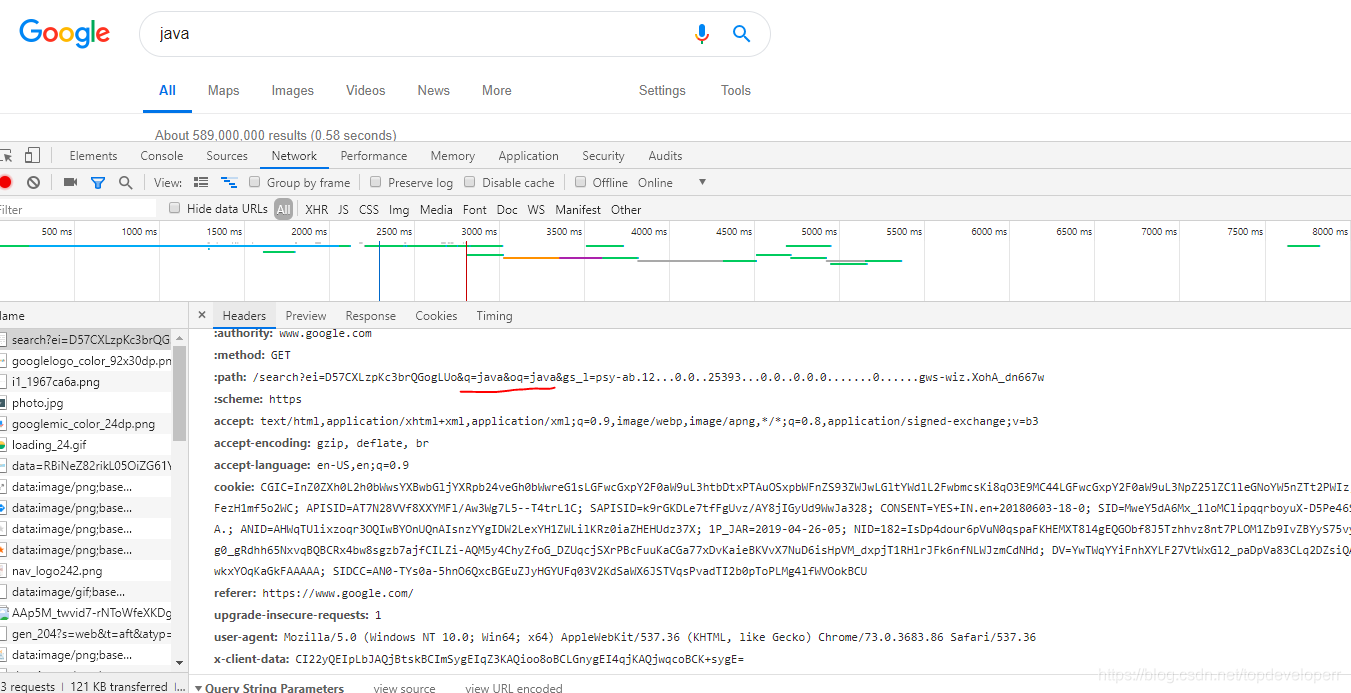Toggle the overview waterfall view icon
Image resolution: width=1351 pixels, height=693 pixels.
pos(229,182)
